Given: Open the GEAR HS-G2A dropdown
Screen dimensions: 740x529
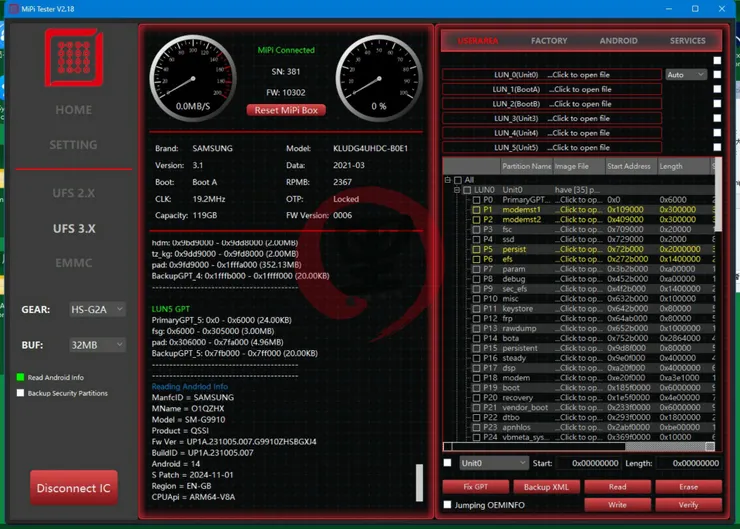Looking at the screenshot, I should point(97,310).
